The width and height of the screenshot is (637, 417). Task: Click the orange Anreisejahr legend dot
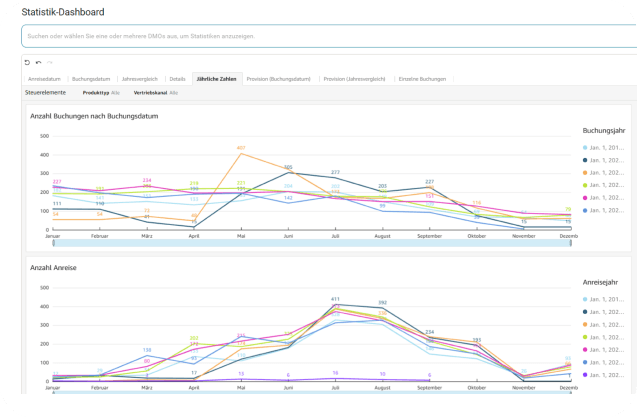pyautogui.click(x=585, y=324)
